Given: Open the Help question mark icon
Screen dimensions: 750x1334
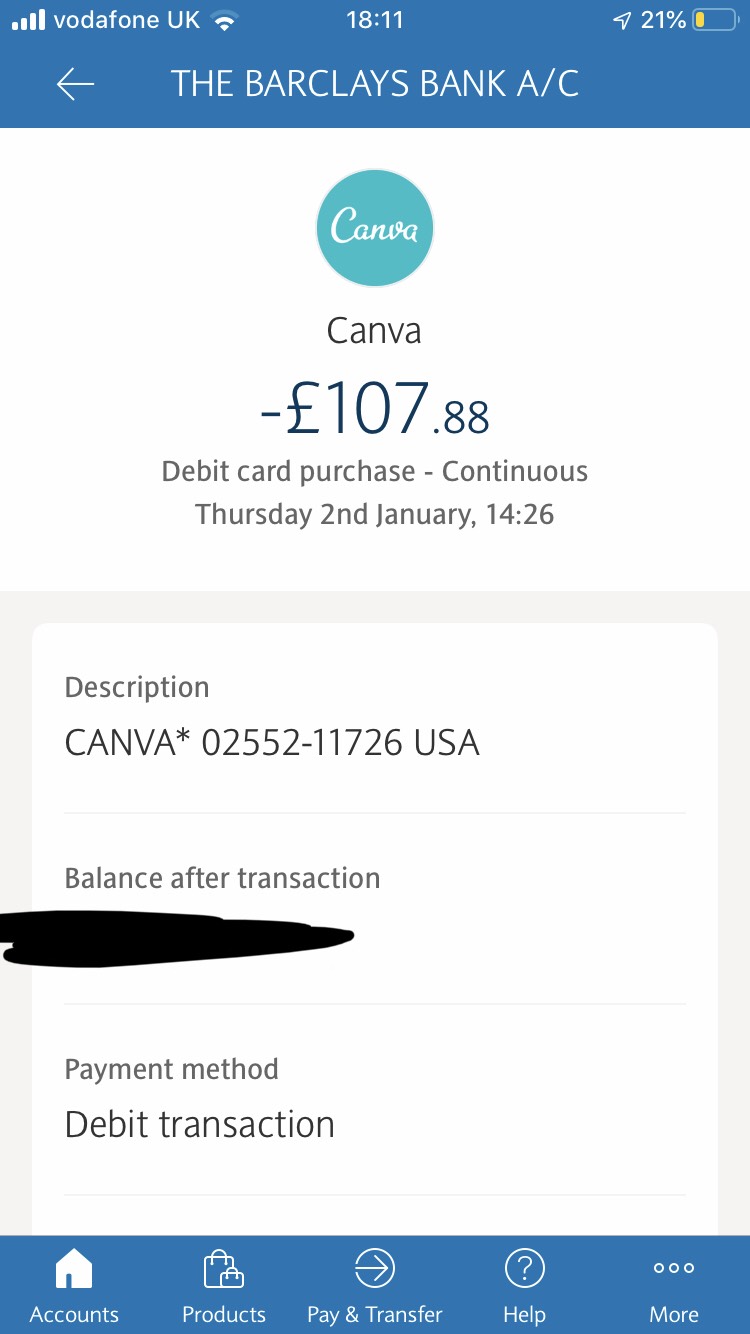Looking at the screenshot, I should pos(524,1269).
